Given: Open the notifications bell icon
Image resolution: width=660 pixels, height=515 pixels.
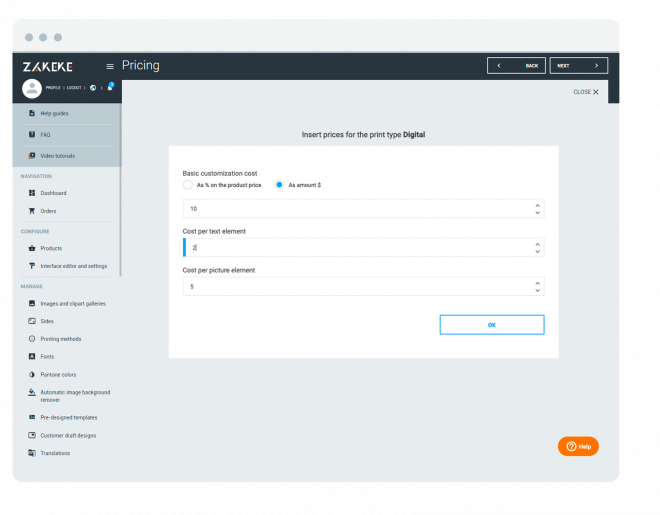Looking at the screenshot, I should 110,87.
